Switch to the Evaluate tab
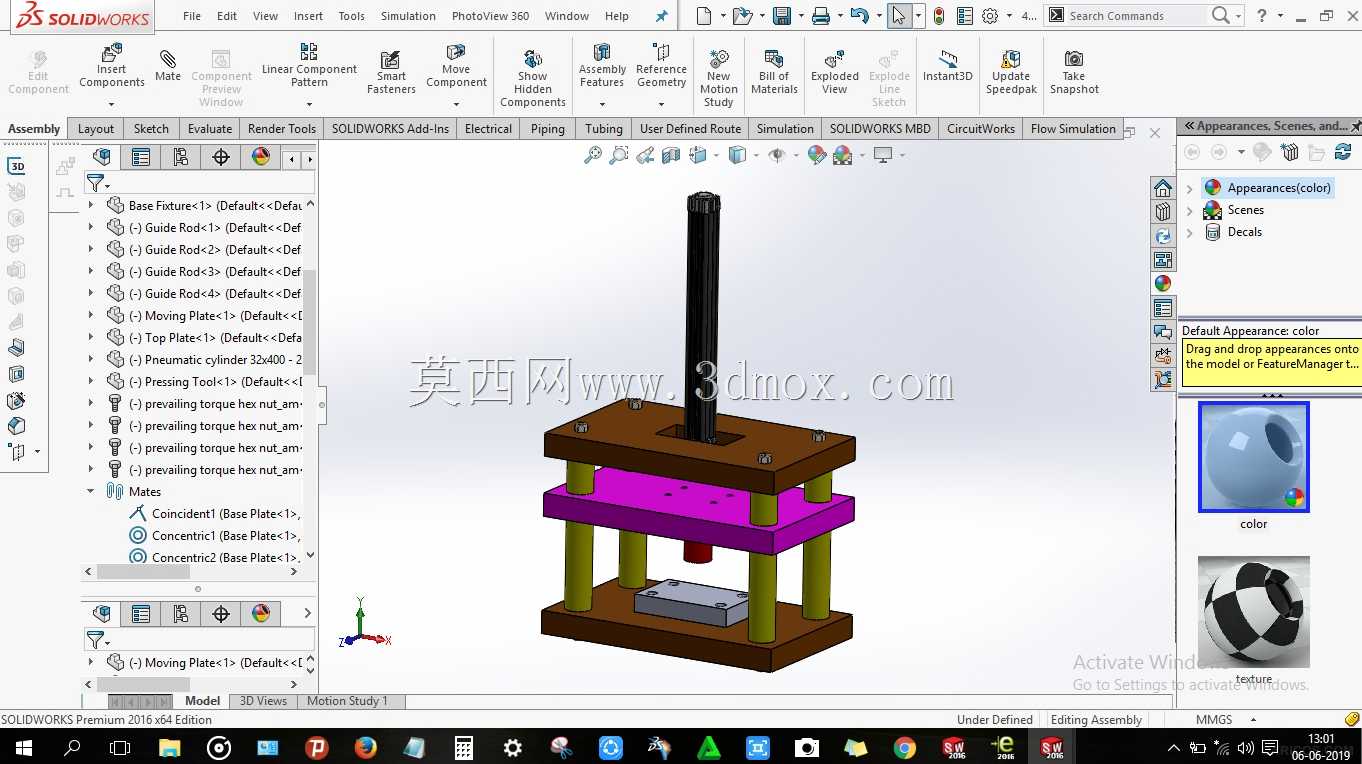 (210, 128)
